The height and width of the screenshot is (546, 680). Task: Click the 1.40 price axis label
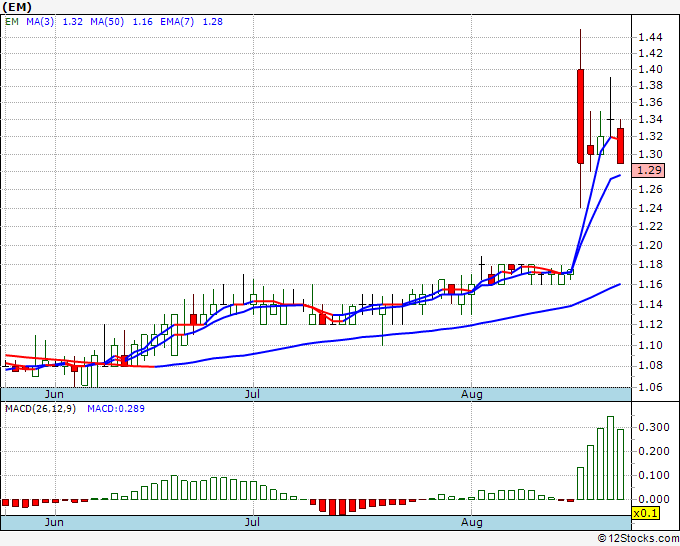point(651,69)
